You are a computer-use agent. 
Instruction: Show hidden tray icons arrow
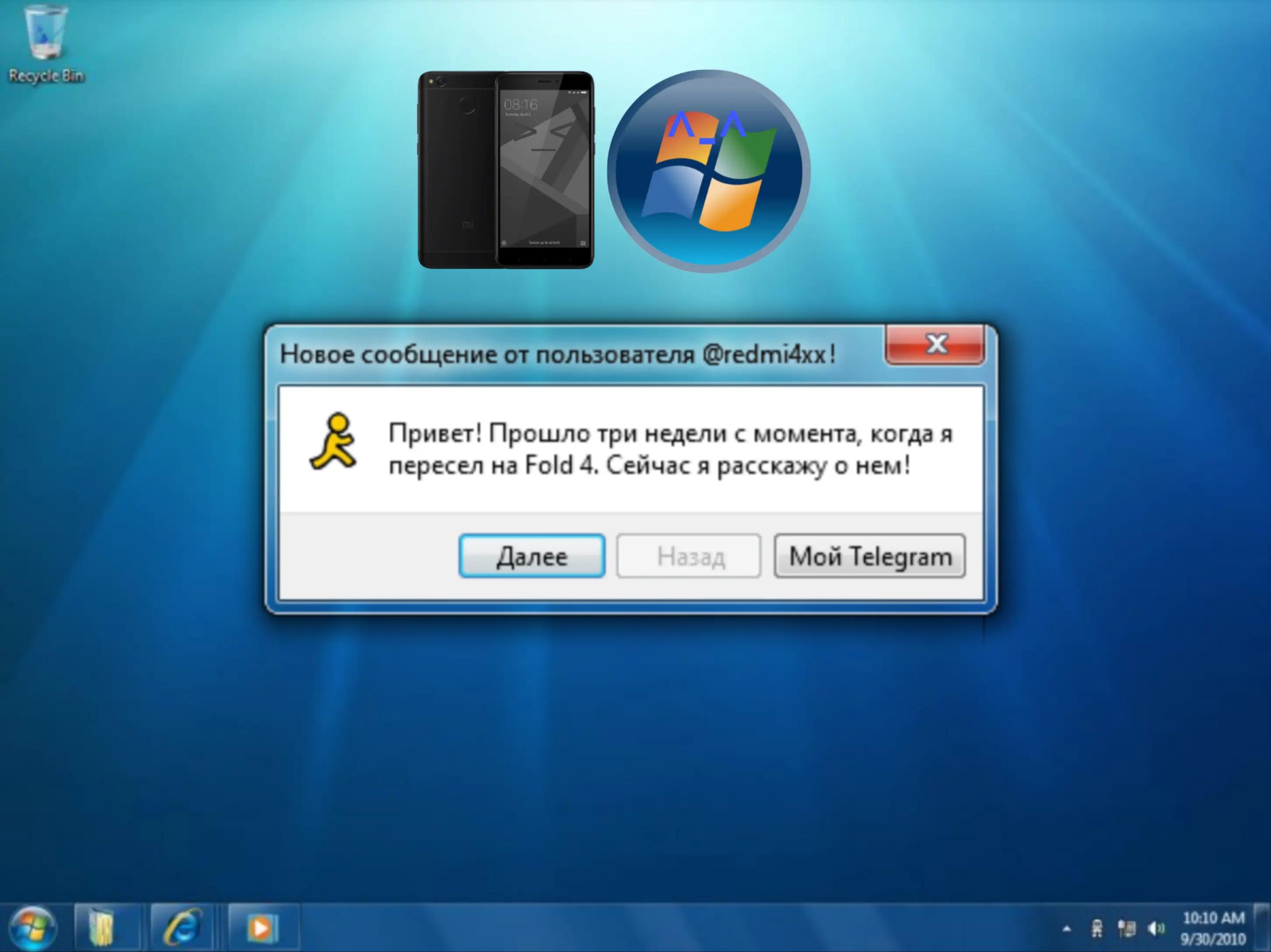pos(1067,928)
